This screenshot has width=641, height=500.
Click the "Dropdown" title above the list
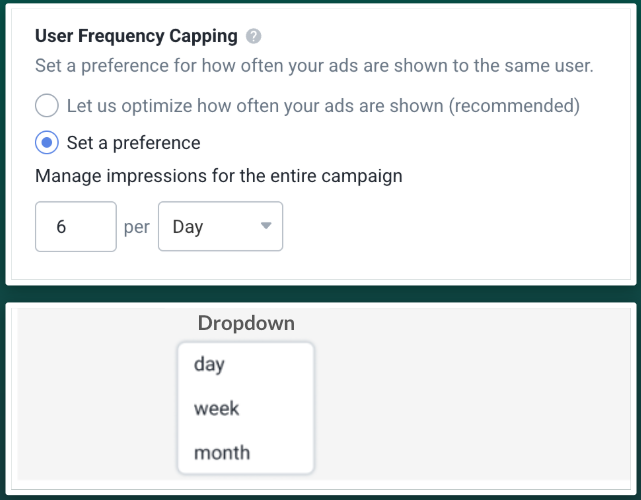[246, 324]
